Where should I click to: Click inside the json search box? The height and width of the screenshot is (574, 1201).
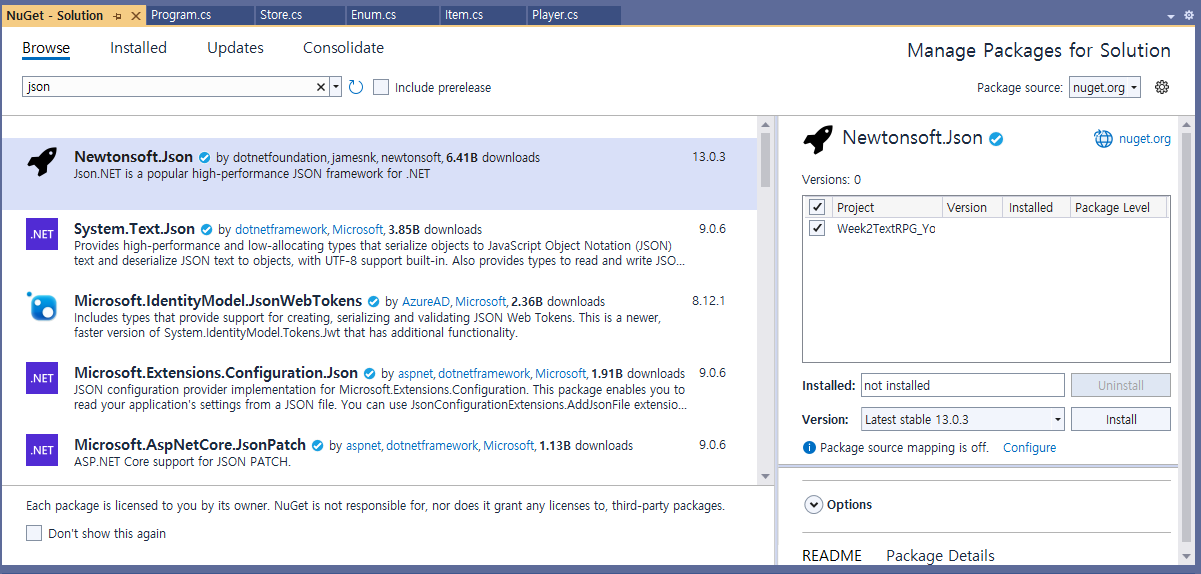pyautogui.click(x=168, y=87)
